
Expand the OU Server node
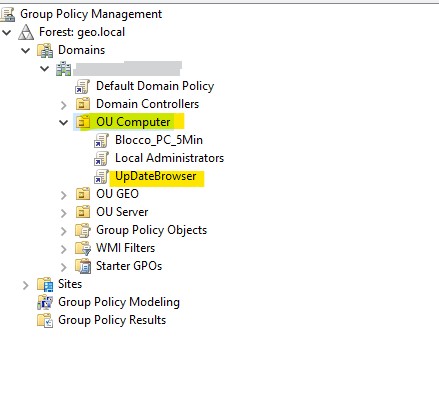[64, 213]
